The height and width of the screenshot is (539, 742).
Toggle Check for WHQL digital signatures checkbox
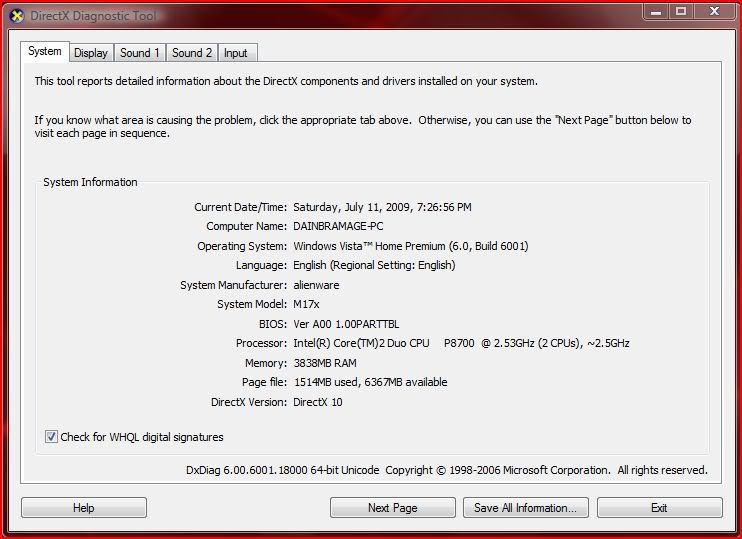point(51,436)
